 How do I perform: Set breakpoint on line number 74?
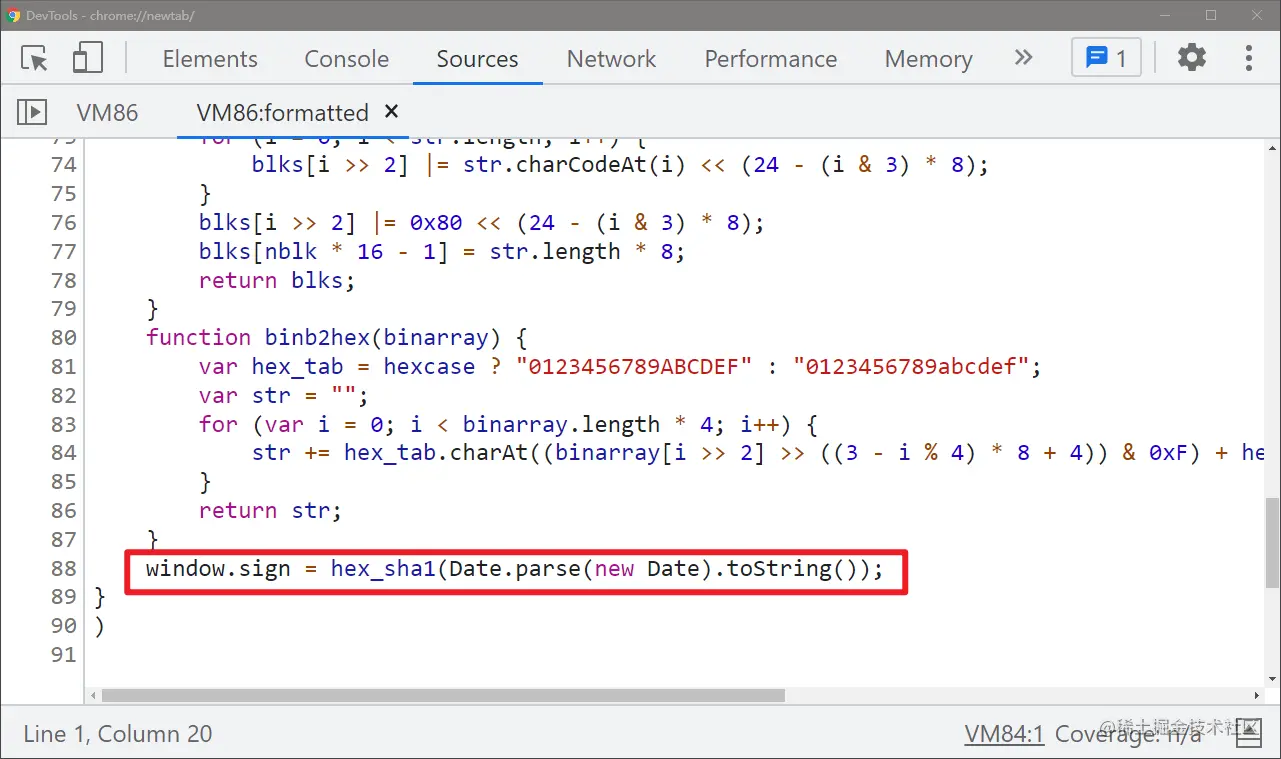[x=64, y=164]
